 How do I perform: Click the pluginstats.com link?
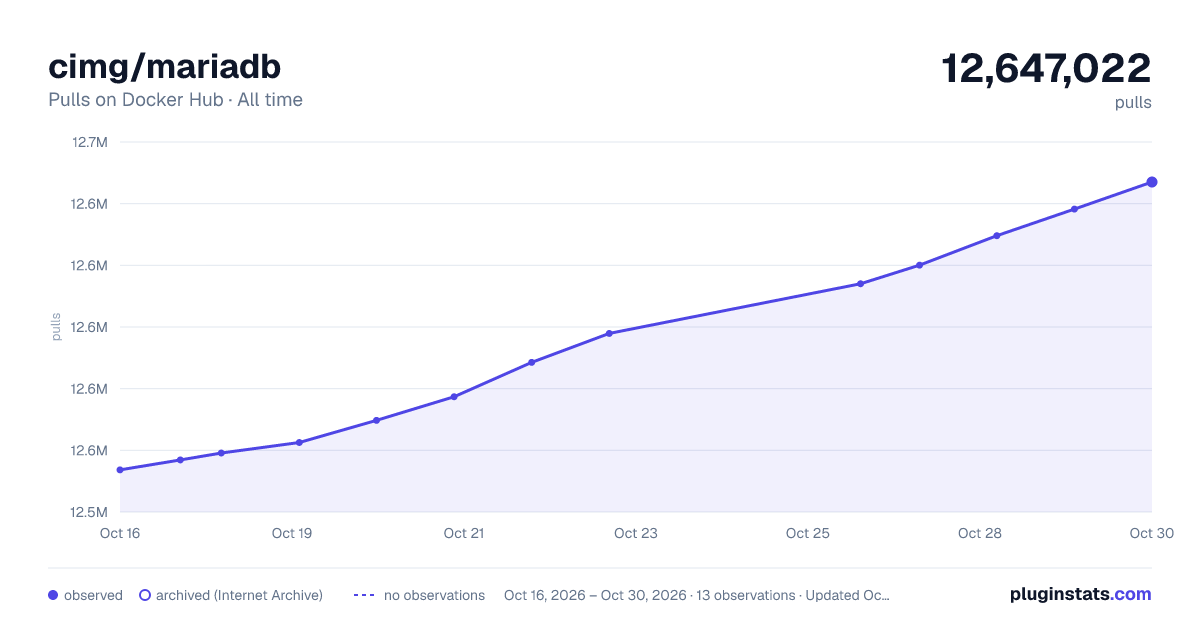pos(1080,594)
